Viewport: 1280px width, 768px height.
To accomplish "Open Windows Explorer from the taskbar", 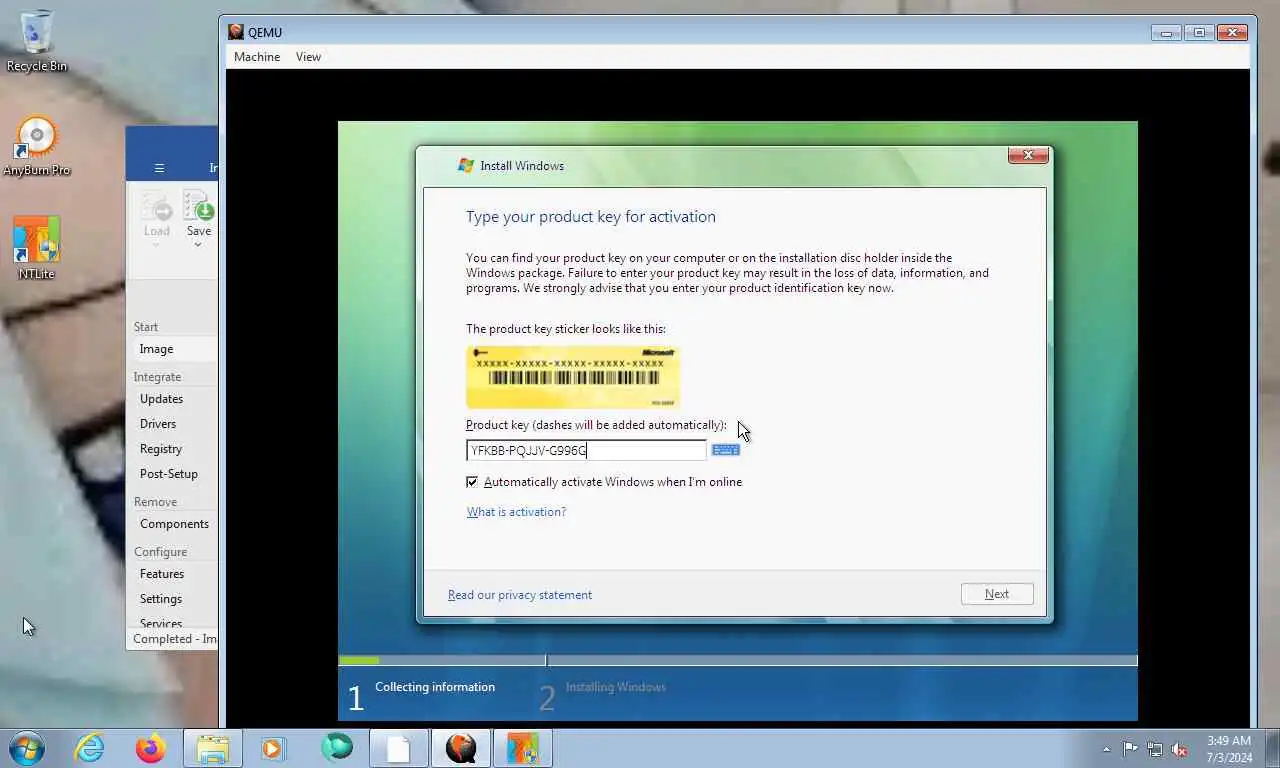I will coord(213,748).
